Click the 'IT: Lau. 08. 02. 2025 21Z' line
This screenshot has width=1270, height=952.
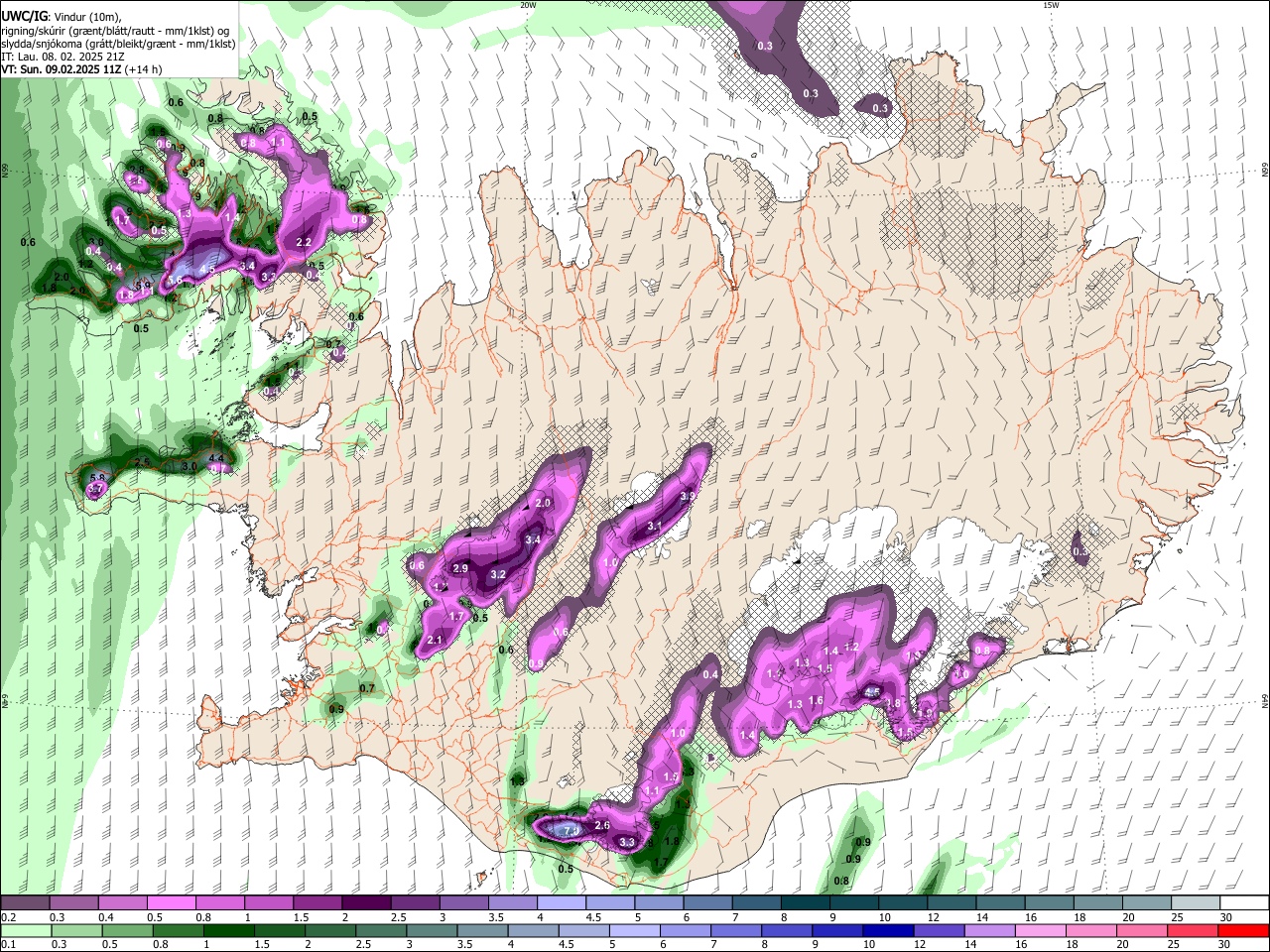tap(64, 57)
